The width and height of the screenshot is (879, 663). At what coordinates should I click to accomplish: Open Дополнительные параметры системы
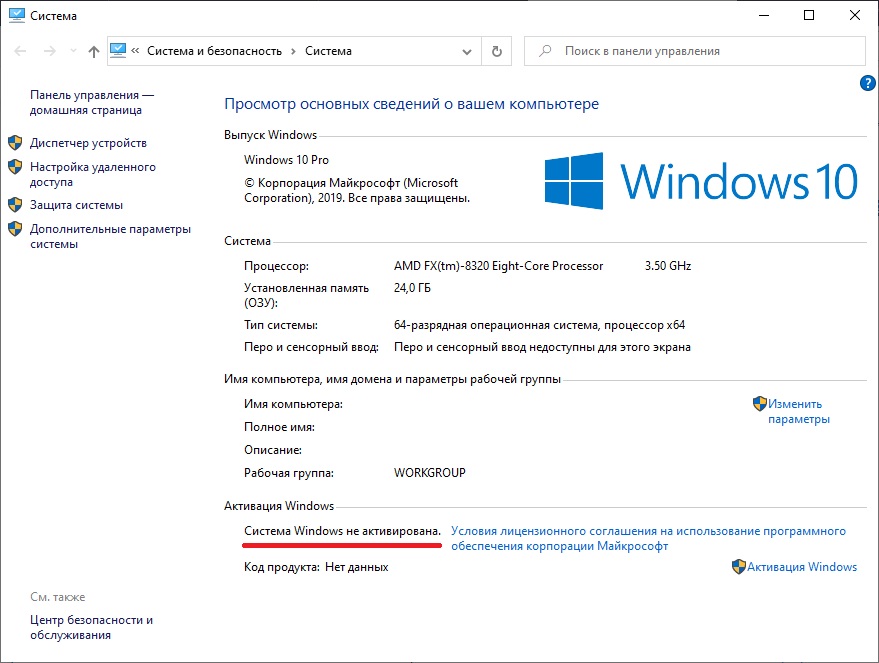tap(110, 237)
